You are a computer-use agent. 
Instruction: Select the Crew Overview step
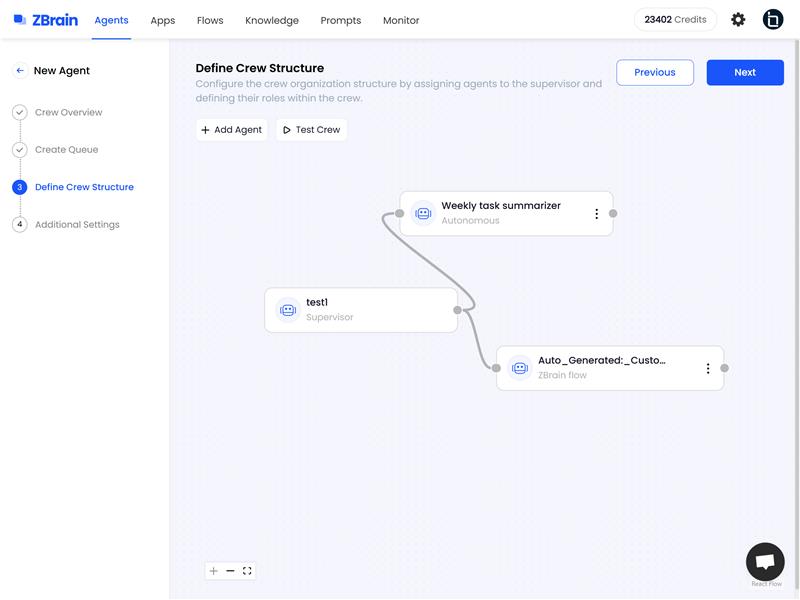click(x=68, y=112)
